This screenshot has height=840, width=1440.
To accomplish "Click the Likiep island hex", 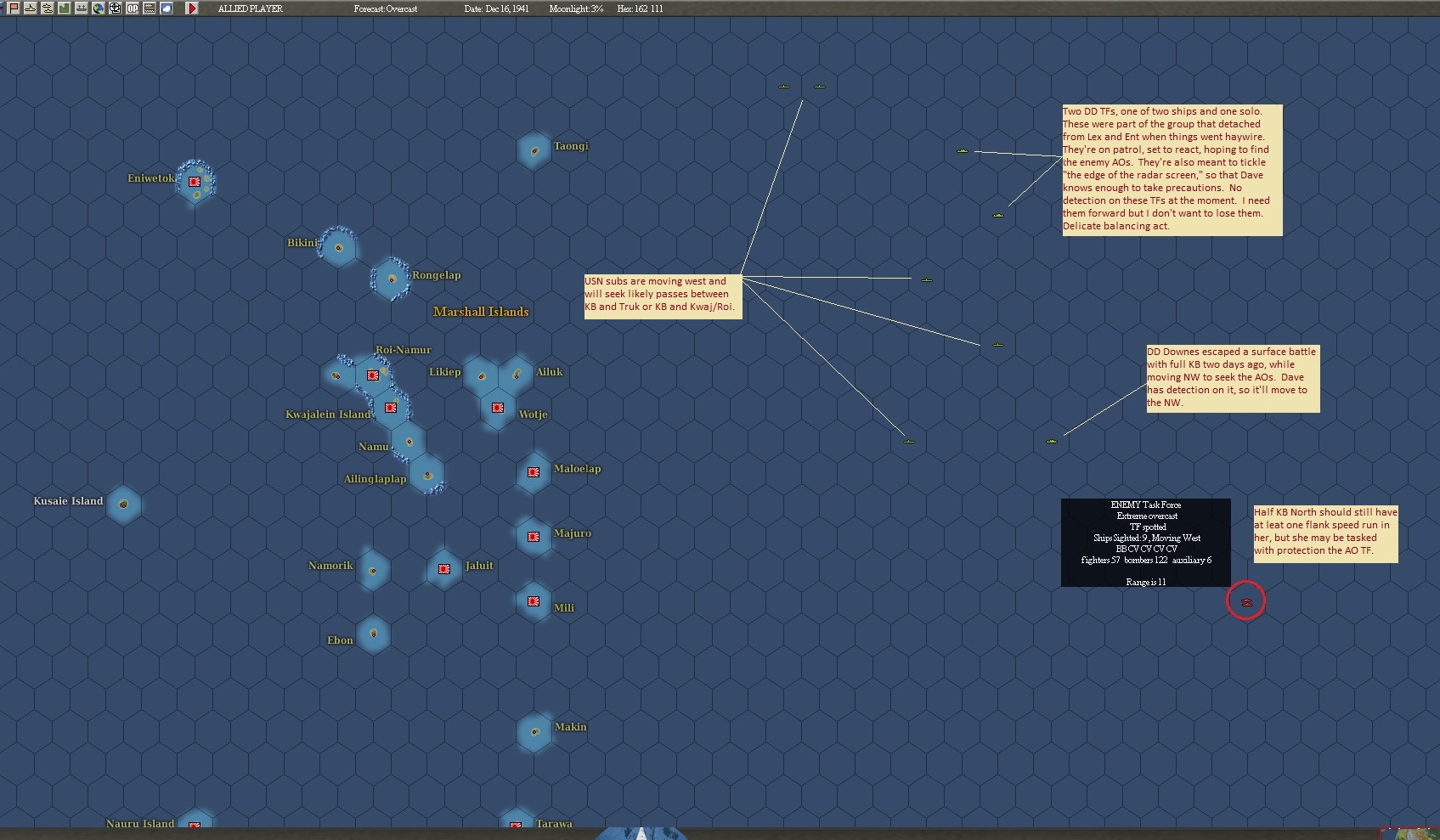I will point(481,376).
